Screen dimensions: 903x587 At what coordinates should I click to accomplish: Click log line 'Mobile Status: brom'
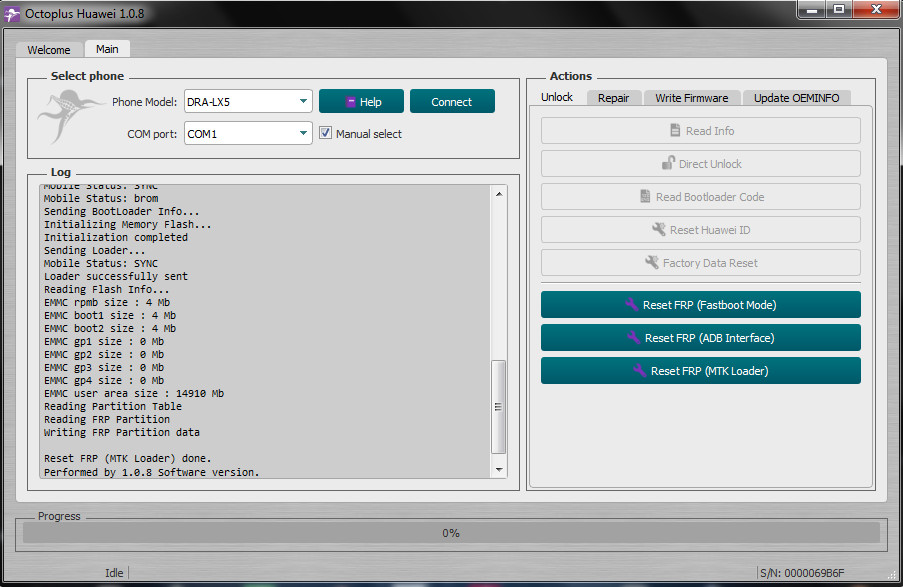pyautogui.click(x=101, y=198)
